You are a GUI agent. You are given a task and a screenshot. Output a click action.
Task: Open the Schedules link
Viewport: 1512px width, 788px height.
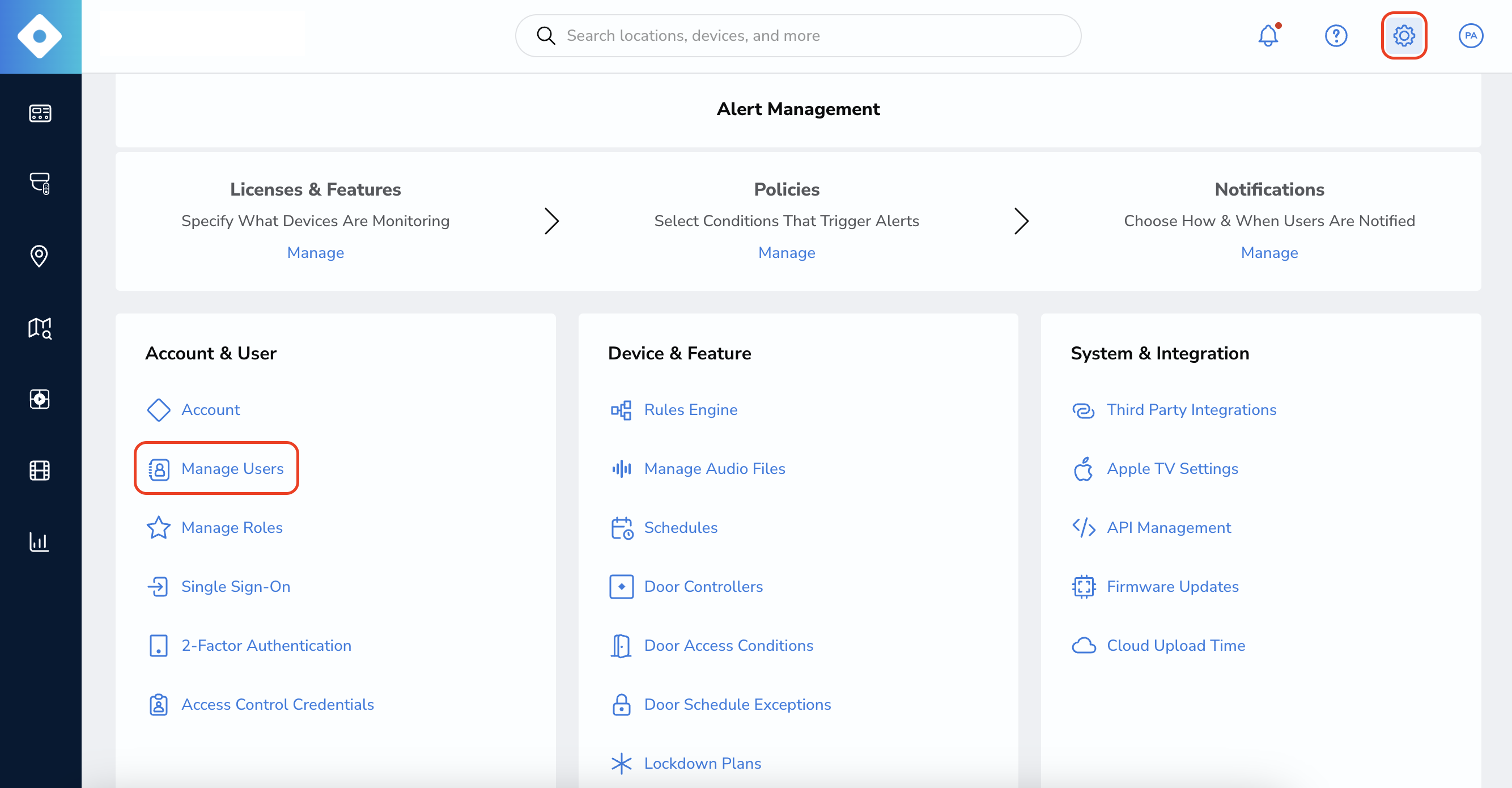pyautogui.click(x=680, y=527)
